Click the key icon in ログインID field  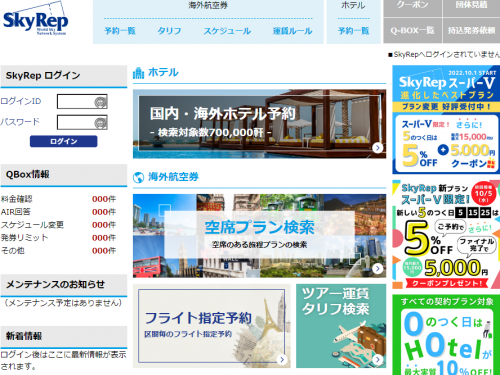(x=100, y=102)
